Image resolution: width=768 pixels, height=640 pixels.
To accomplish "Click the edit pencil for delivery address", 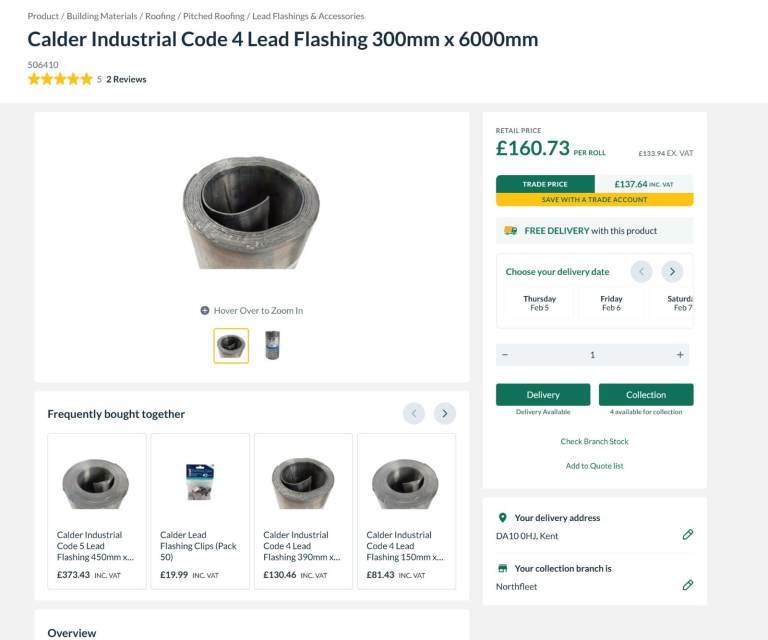I will coord(687,535).
